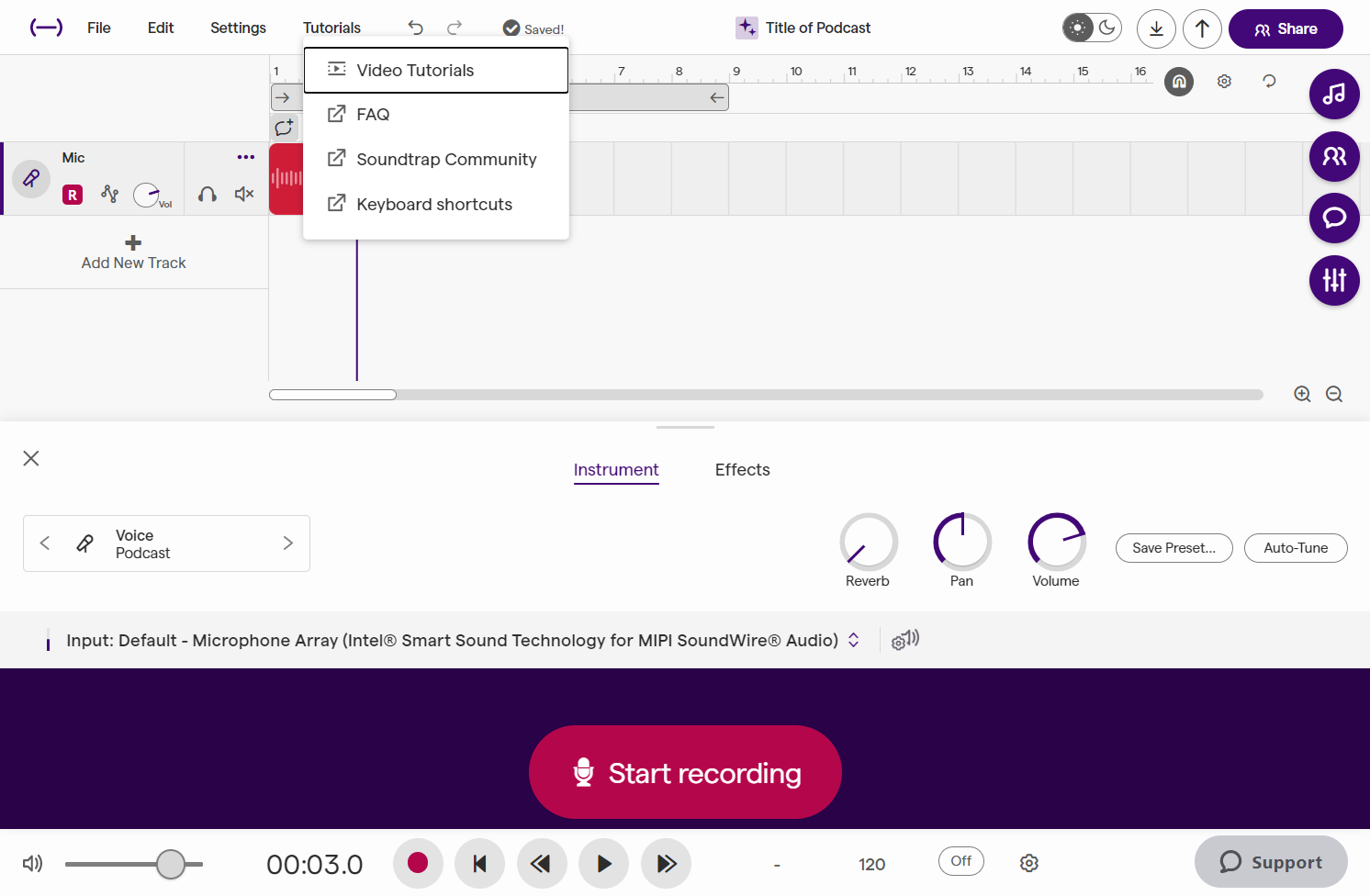Open Mic track three-dots menu

[x=246, y=157]
